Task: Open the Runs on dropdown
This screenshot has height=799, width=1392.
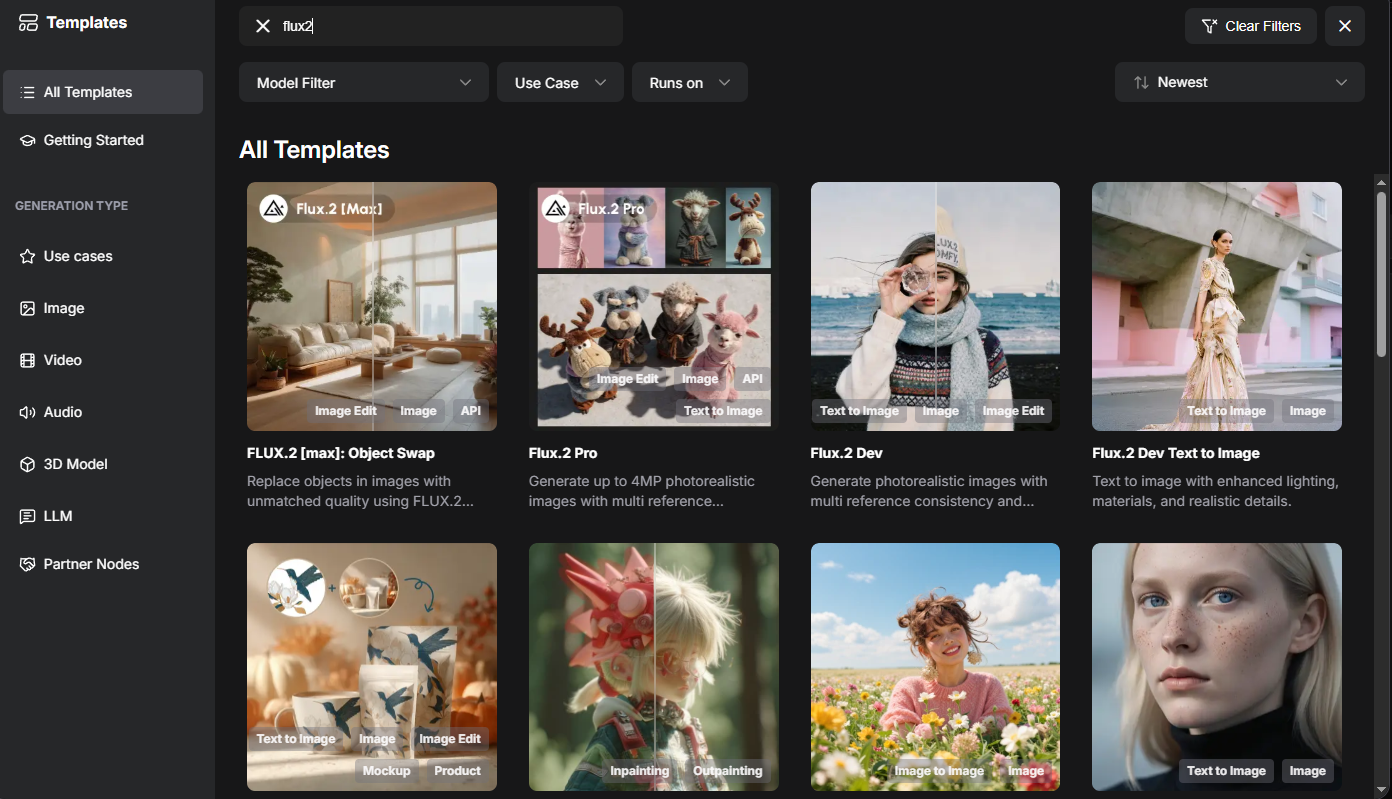Action: coord(690,82)
